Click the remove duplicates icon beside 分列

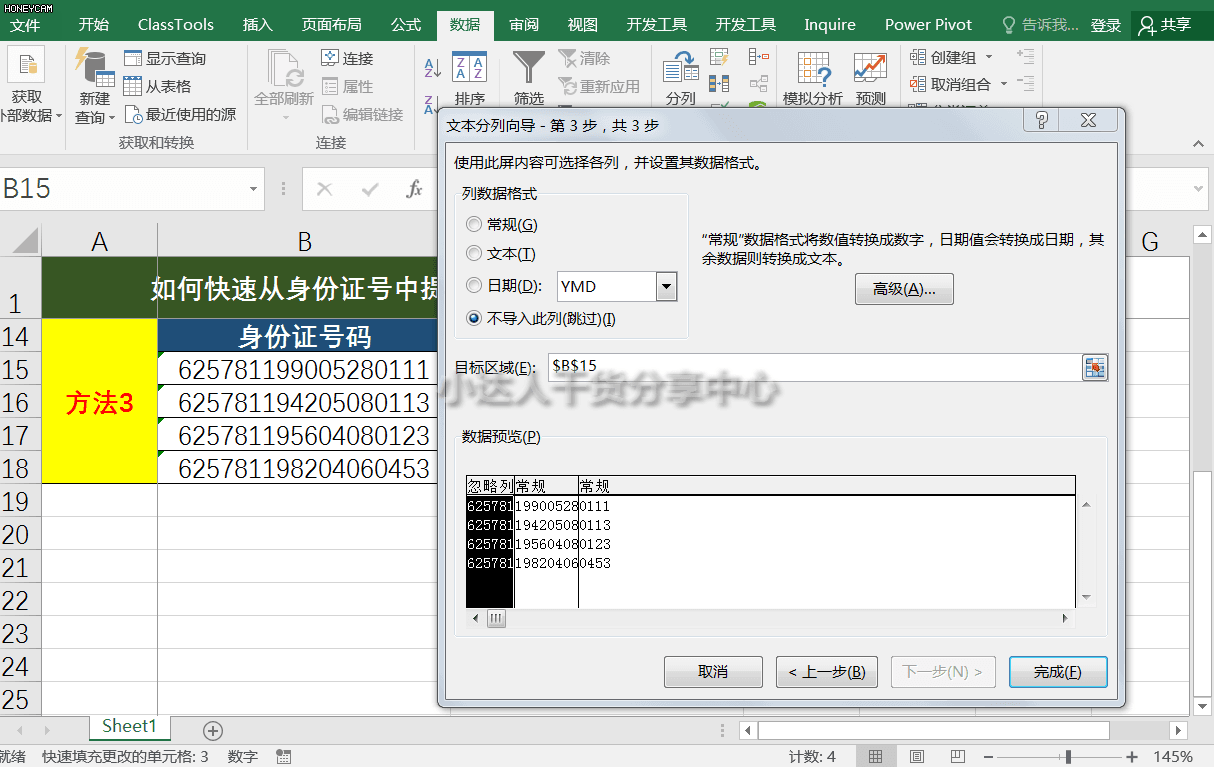pos(719,84)
